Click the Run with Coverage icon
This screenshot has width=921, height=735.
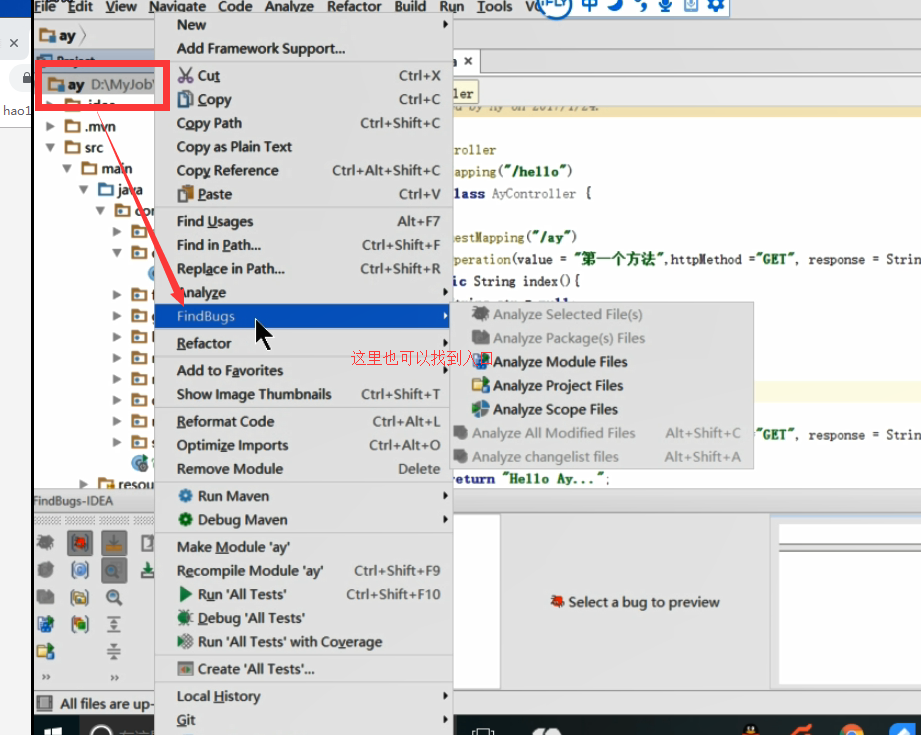(185, 641)
